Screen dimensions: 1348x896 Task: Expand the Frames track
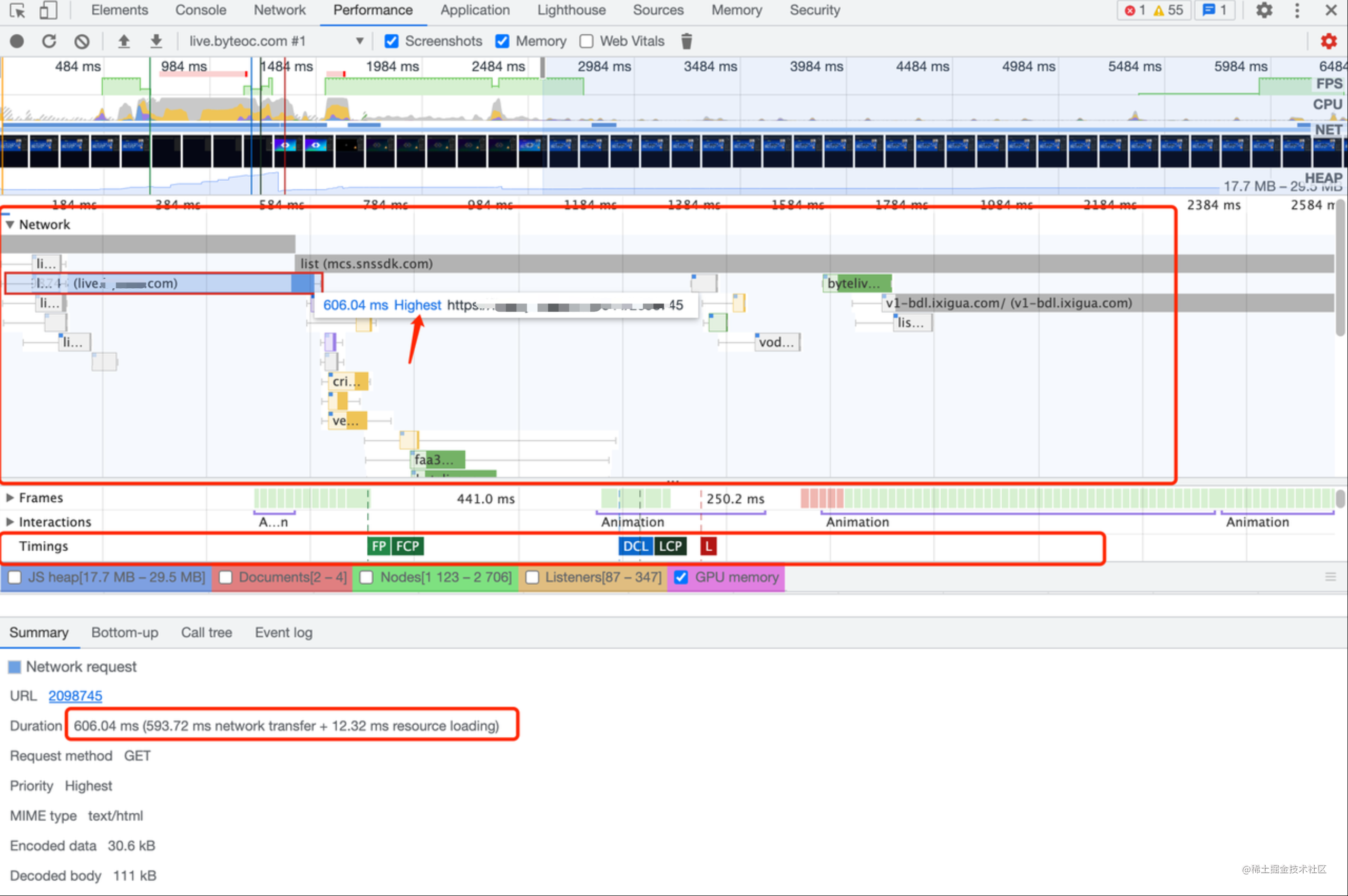tap(9, 498)
